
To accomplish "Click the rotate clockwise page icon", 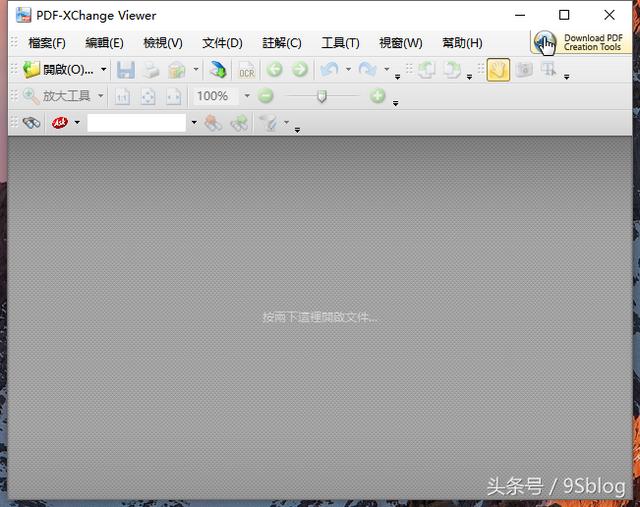I will (452, 70).
